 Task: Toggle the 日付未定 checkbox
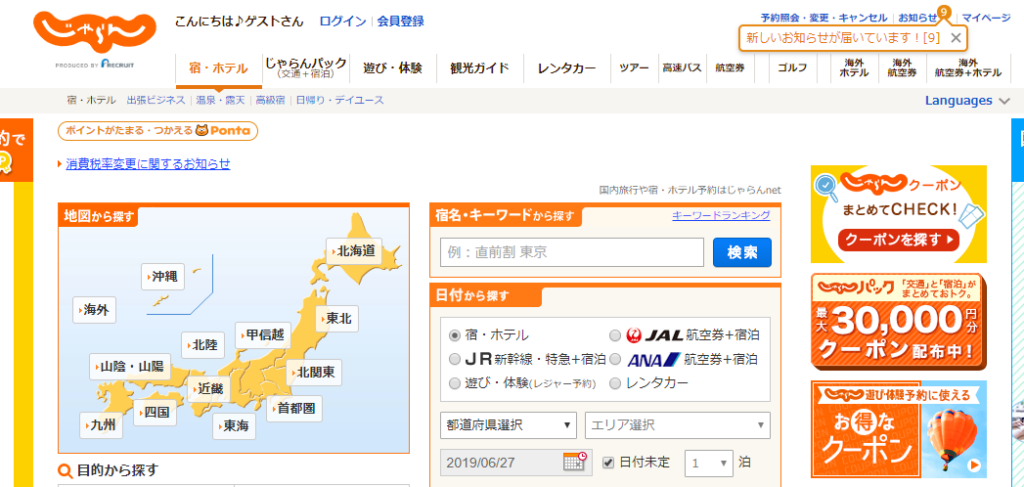pyautogui.click(x=609, y=462)
